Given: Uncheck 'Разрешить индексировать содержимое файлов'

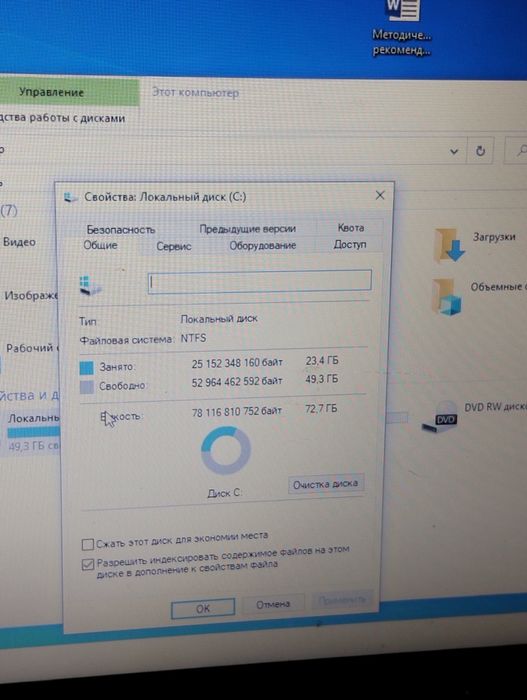Looking at the screenshot, I should (x=88, y=564).
